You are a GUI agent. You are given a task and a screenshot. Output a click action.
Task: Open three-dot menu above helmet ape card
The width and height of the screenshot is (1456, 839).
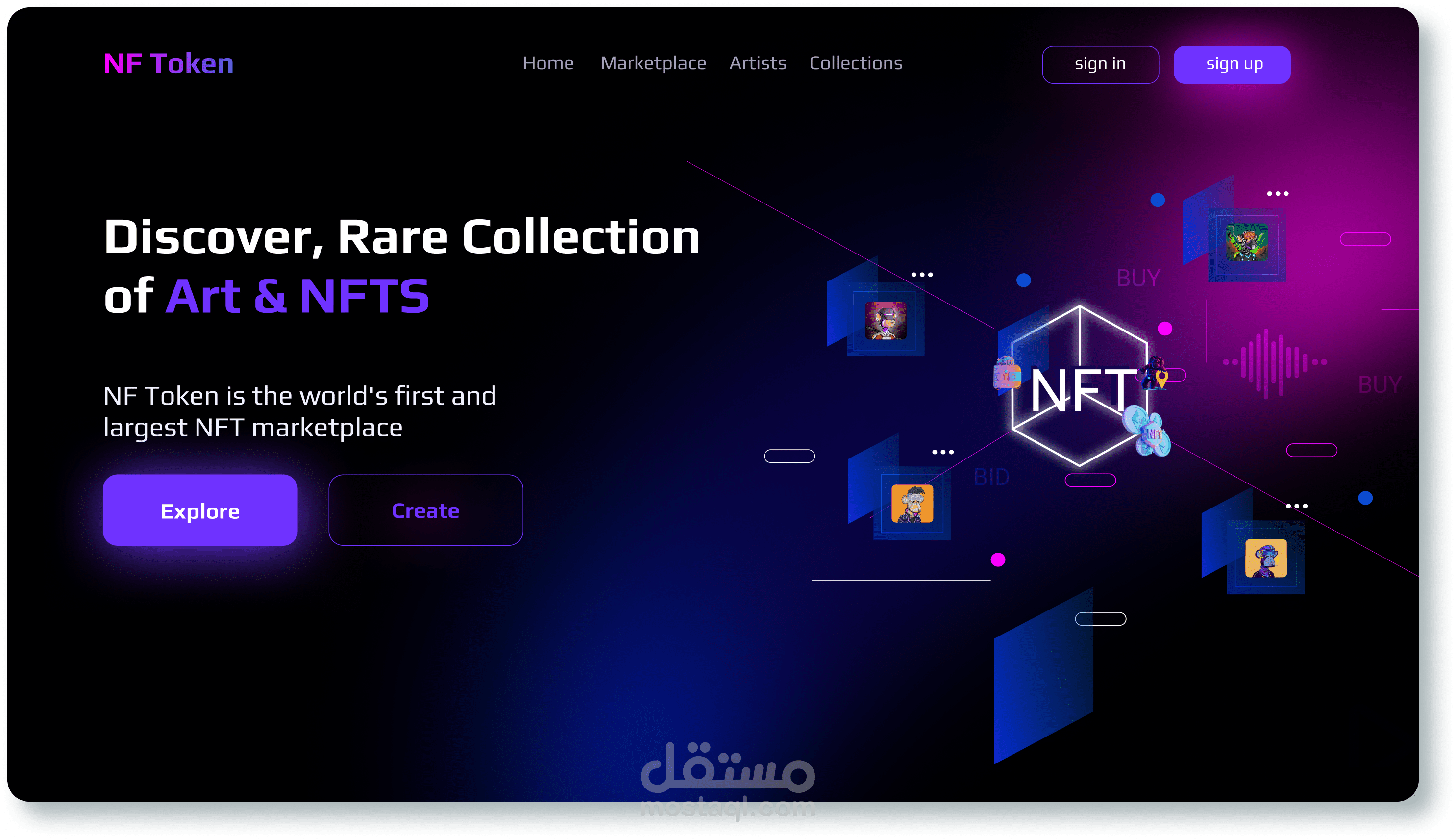(x=922, y=275)
